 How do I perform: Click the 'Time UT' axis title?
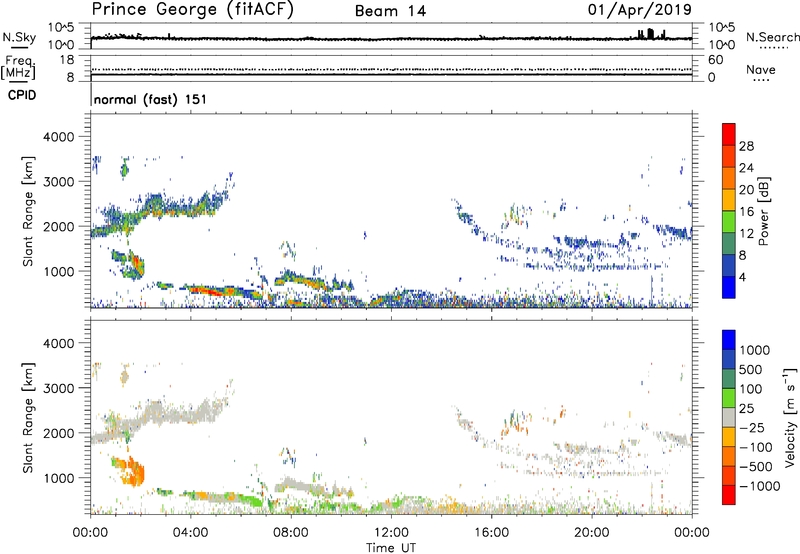(x=391, y=548)
